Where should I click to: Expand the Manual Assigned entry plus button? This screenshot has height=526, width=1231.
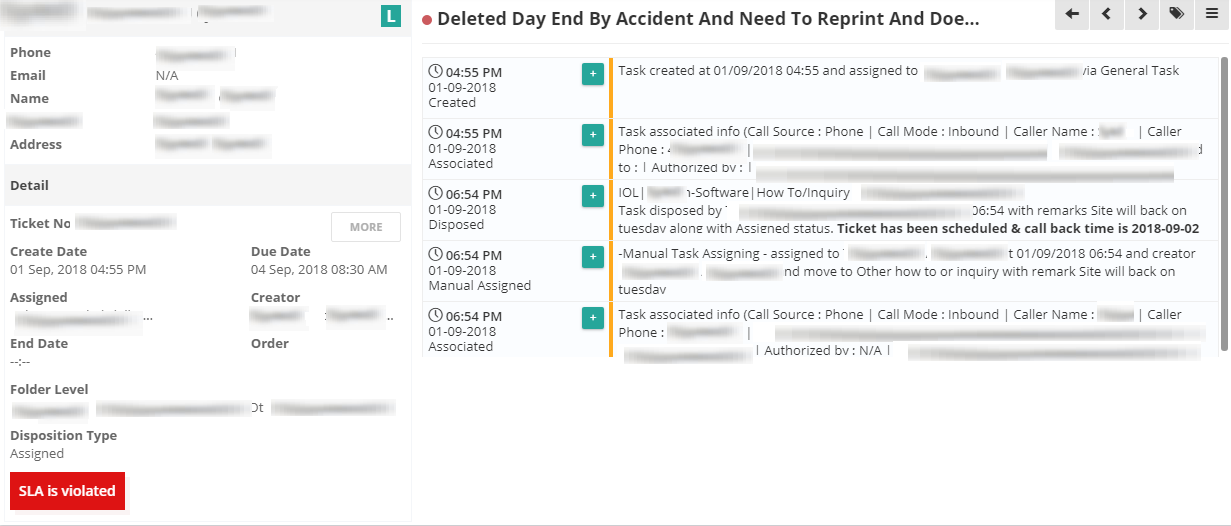pos(592,257)
